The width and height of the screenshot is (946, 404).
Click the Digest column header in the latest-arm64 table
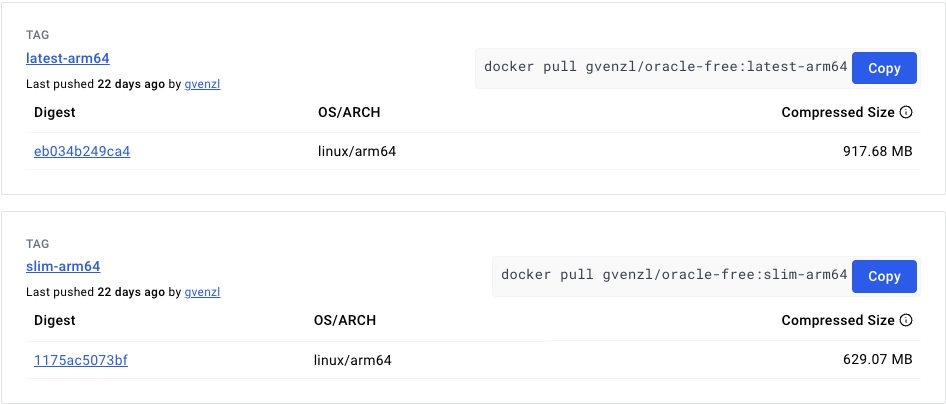coord(55,112)
